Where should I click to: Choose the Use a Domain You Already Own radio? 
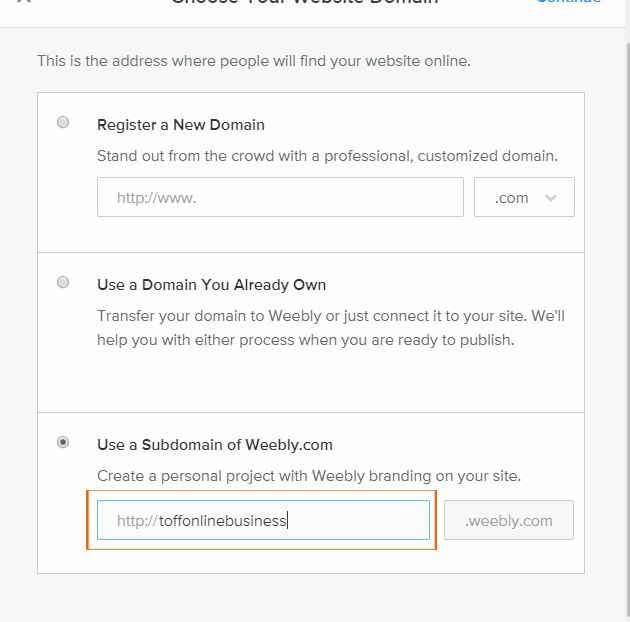click(63, 283)
